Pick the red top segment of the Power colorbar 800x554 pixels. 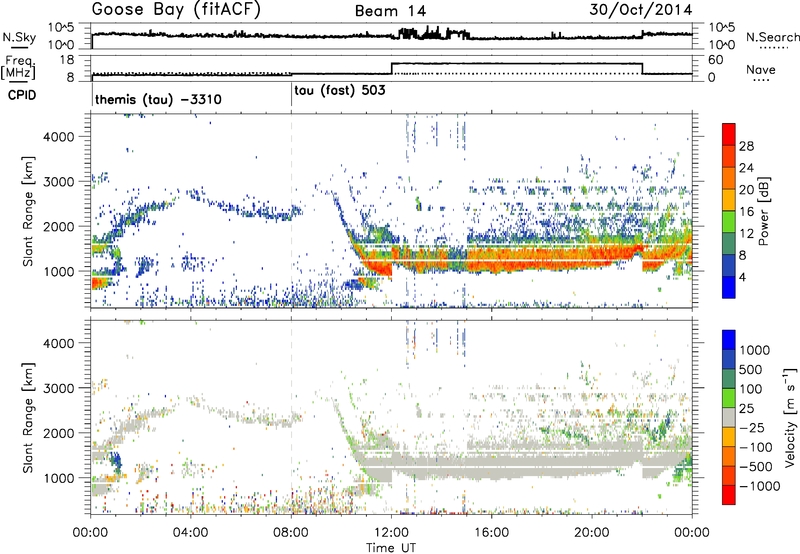(x=729, y=134)
